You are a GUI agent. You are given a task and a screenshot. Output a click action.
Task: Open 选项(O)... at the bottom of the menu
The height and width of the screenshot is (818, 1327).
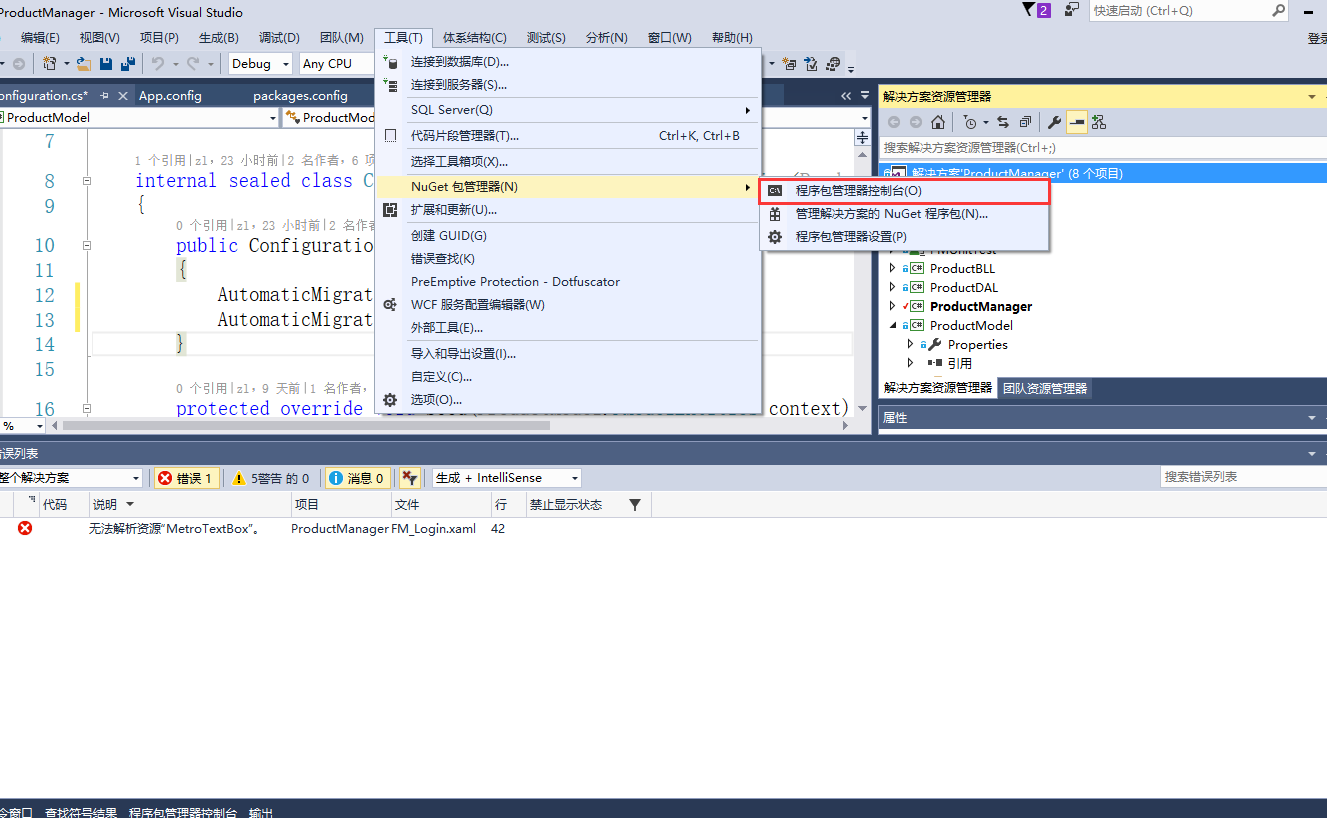568,400
